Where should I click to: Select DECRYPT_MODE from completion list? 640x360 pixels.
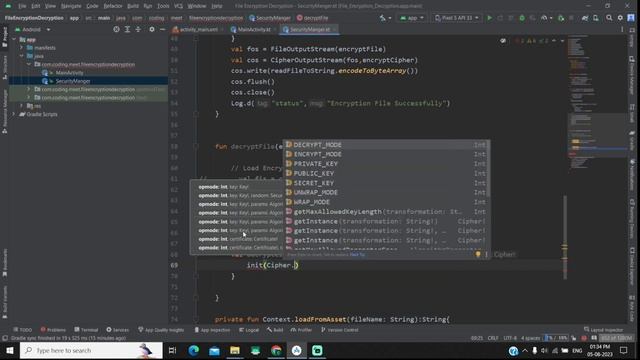(x=386, y=145)
